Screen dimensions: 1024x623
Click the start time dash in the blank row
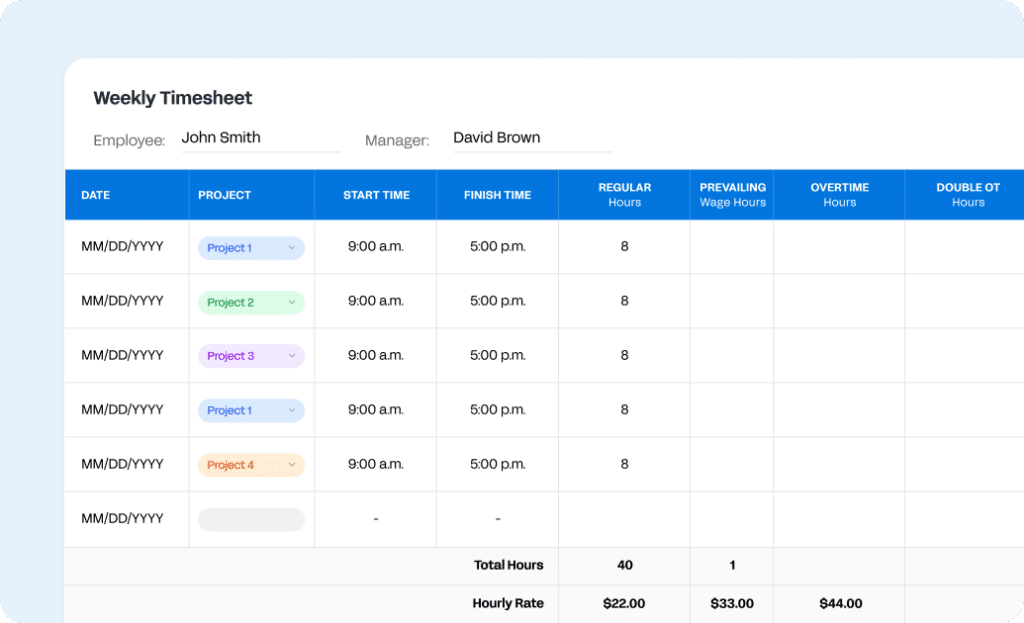click(x=376, y=519)
